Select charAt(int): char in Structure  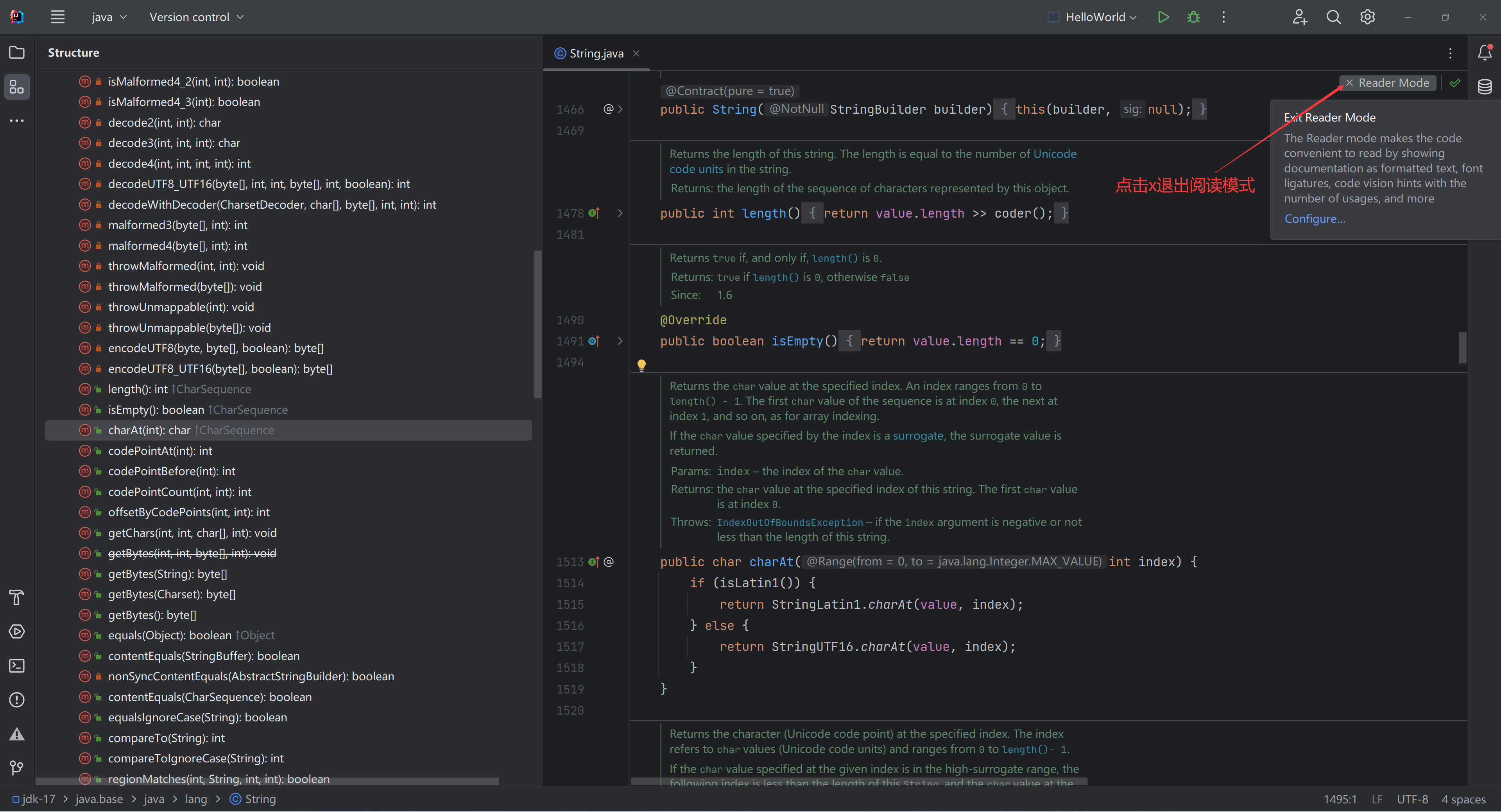pyautogui.click(x=288, y=430)
